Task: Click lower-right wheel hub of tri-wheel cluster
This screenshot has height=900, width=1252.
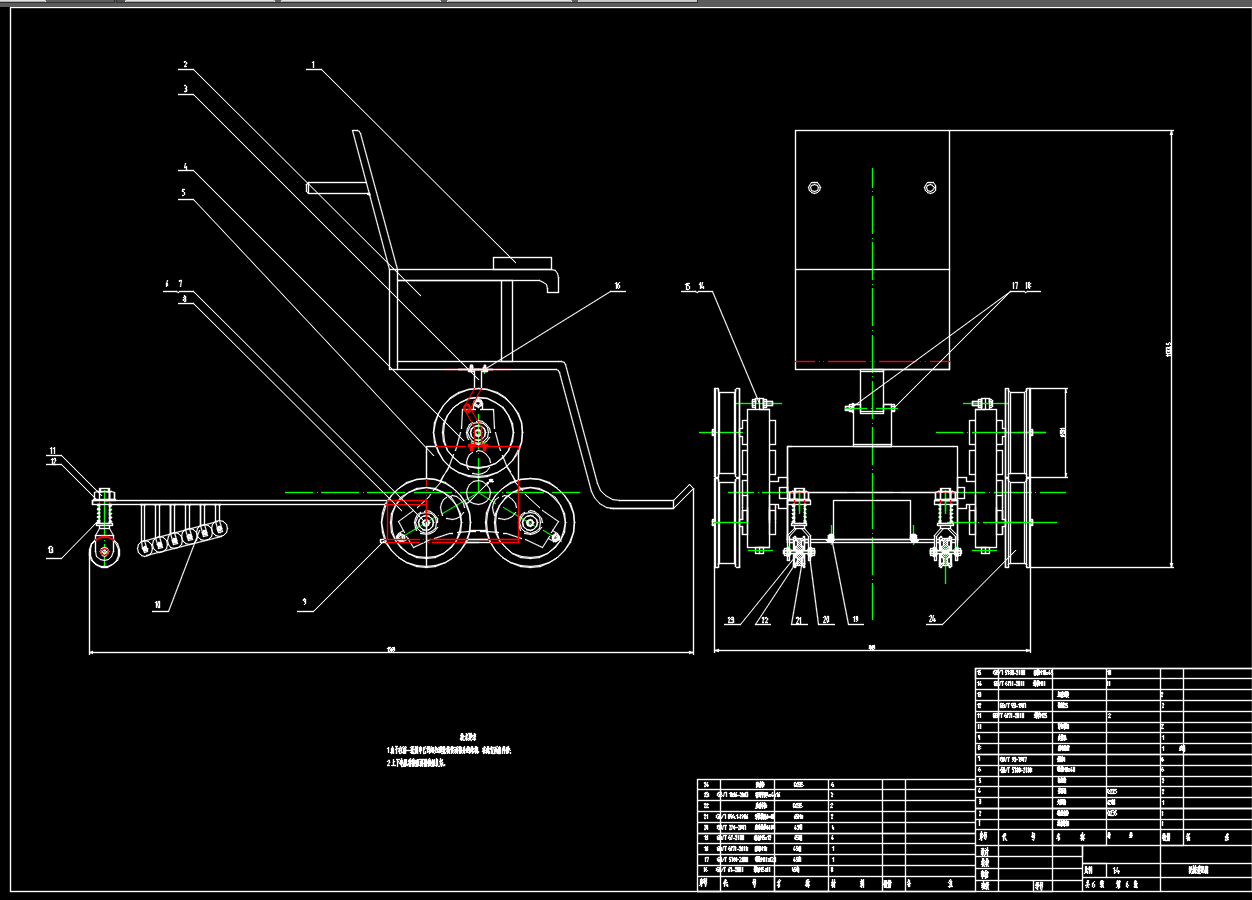Action: click(530, 522)
